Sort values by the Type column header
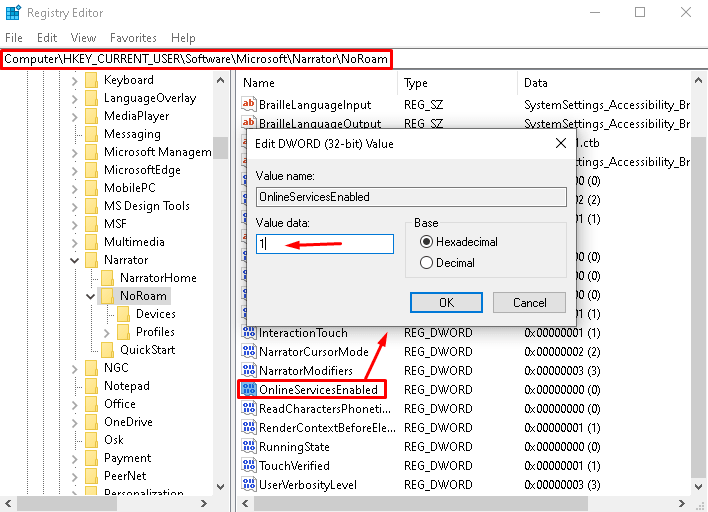Viewport: 708px width, 512px height. 457,83
